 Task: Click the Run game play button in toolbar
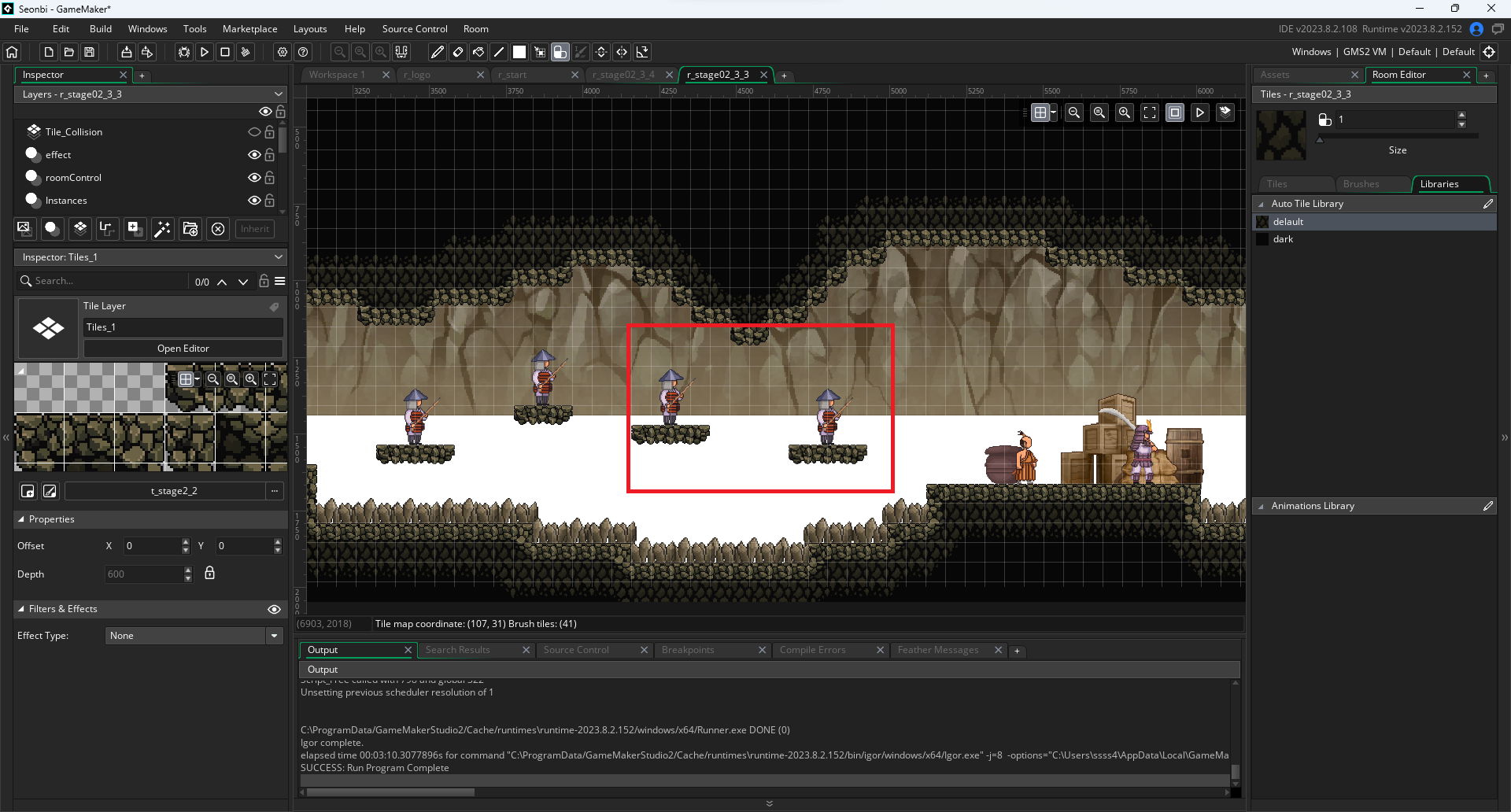(x=205, y=52)
